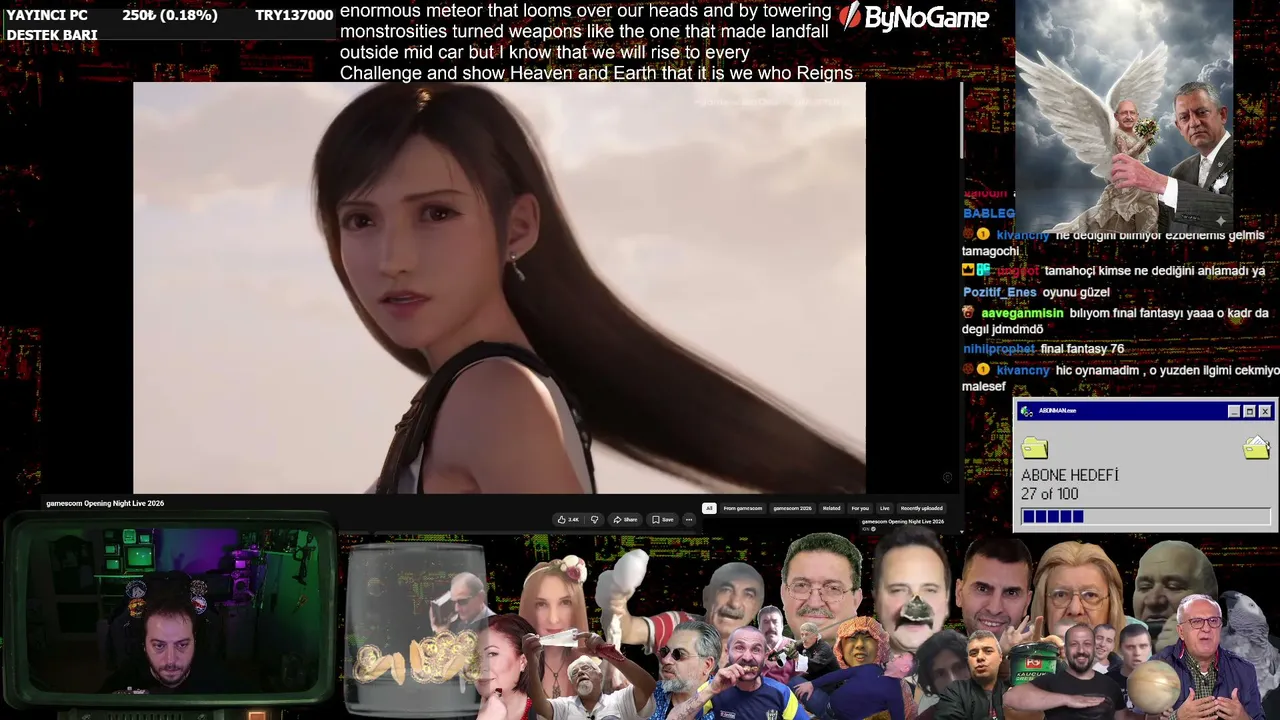Click the angel image above the chat
Screen dimensions: 1280x720
[x=1124, y=116]
